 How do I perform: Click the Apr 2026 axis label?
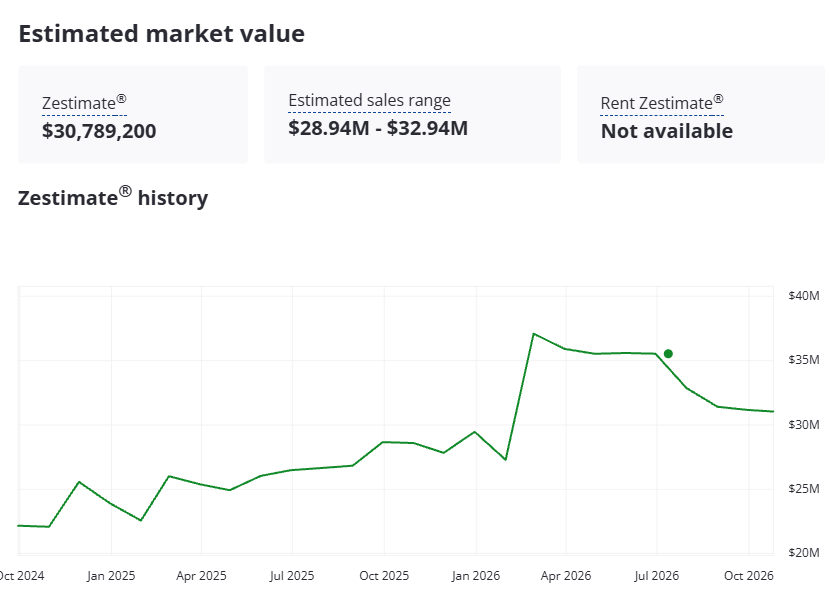(566, 576)
